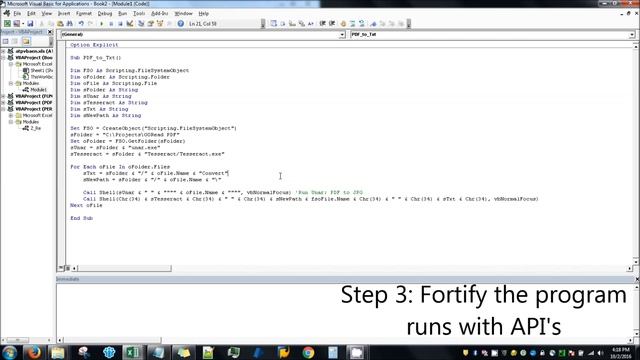Image resolution: width=640 pixels, height=360 pixels.
Task: Click the List Properties/Methods icon
Action: (x=273, y=24)
